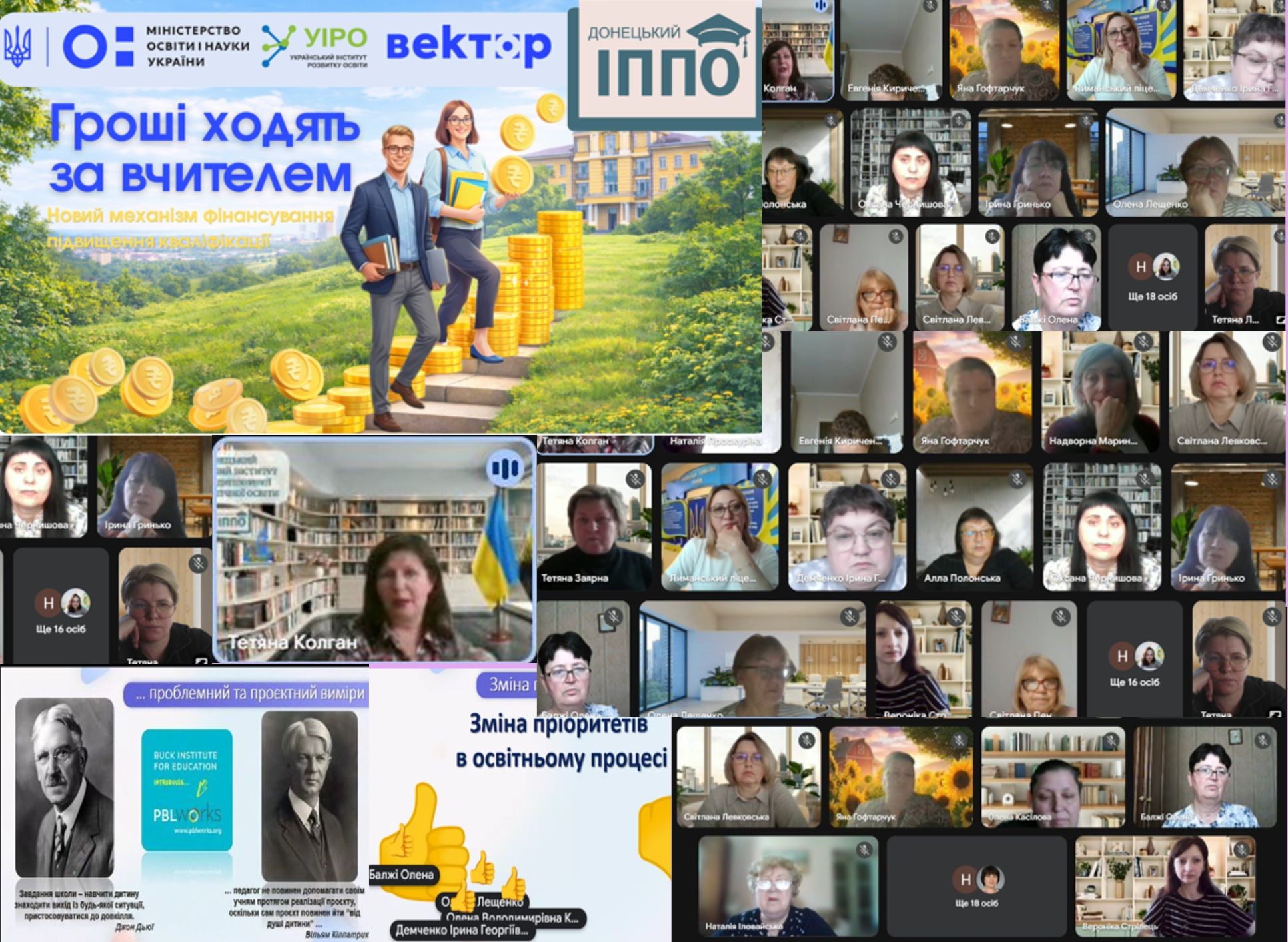Select the tile labeled Алла Полонська
Screen dimensions: 1288x942
[x=974, y=527]
